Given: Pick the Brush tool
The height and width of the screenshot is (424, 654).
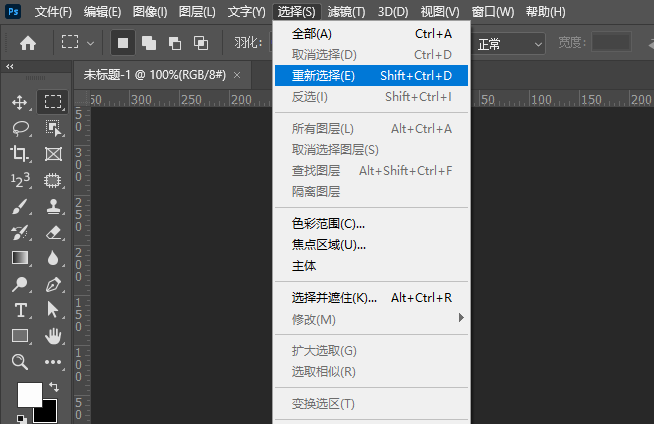Looking at the screenshot, I should point(19,207).
